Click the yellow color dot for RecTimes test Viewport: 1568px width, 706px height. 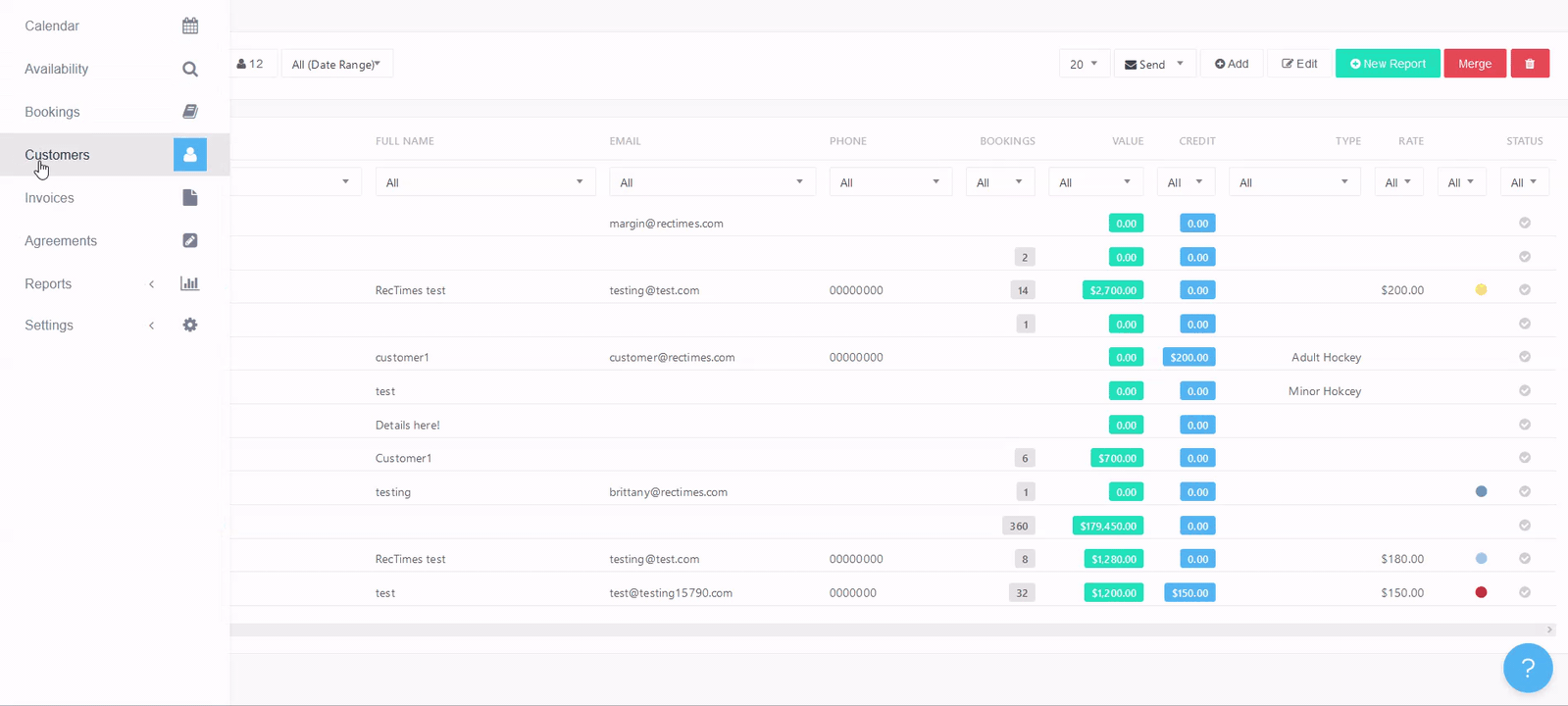(1481, 290)
